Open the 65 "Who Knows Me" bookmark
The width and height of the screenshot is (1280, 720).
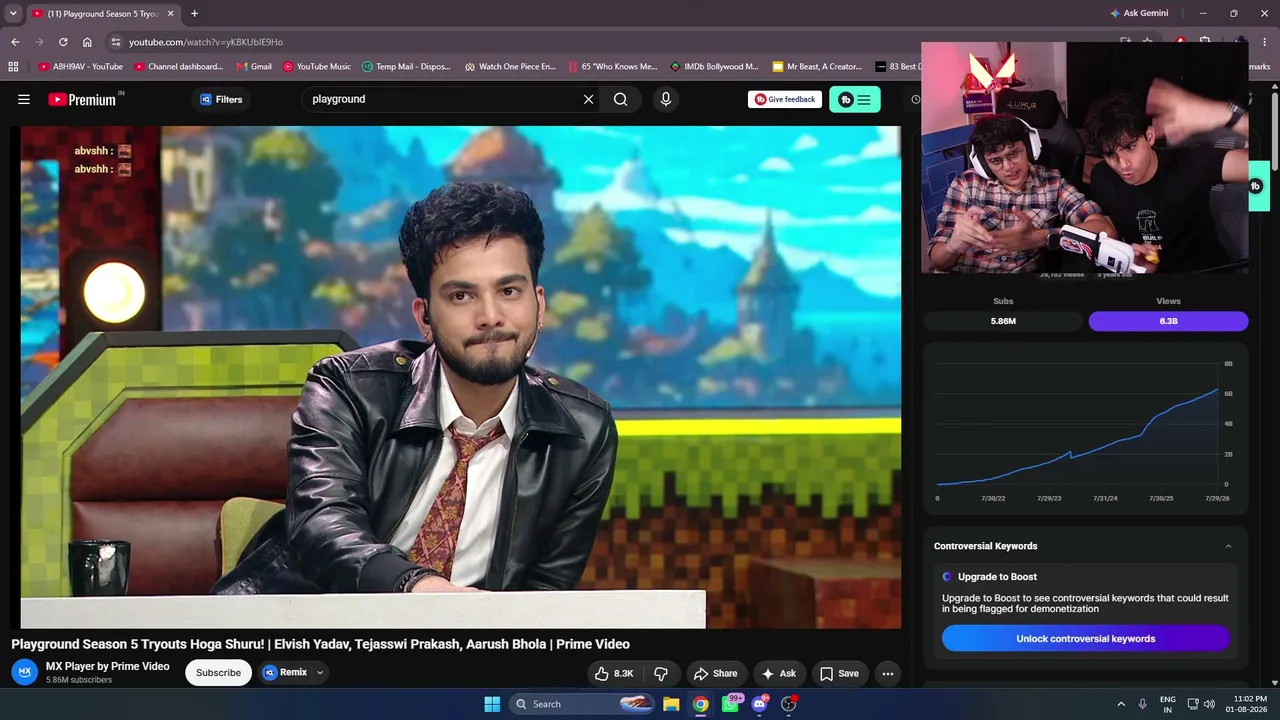tap(612, 67)
